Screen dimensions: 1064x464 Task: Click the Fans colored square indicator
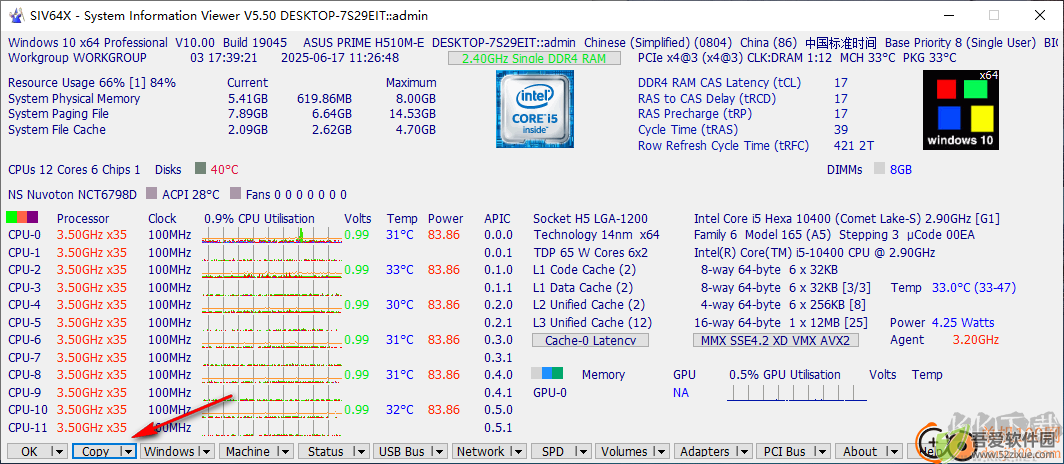coord(235,194)
